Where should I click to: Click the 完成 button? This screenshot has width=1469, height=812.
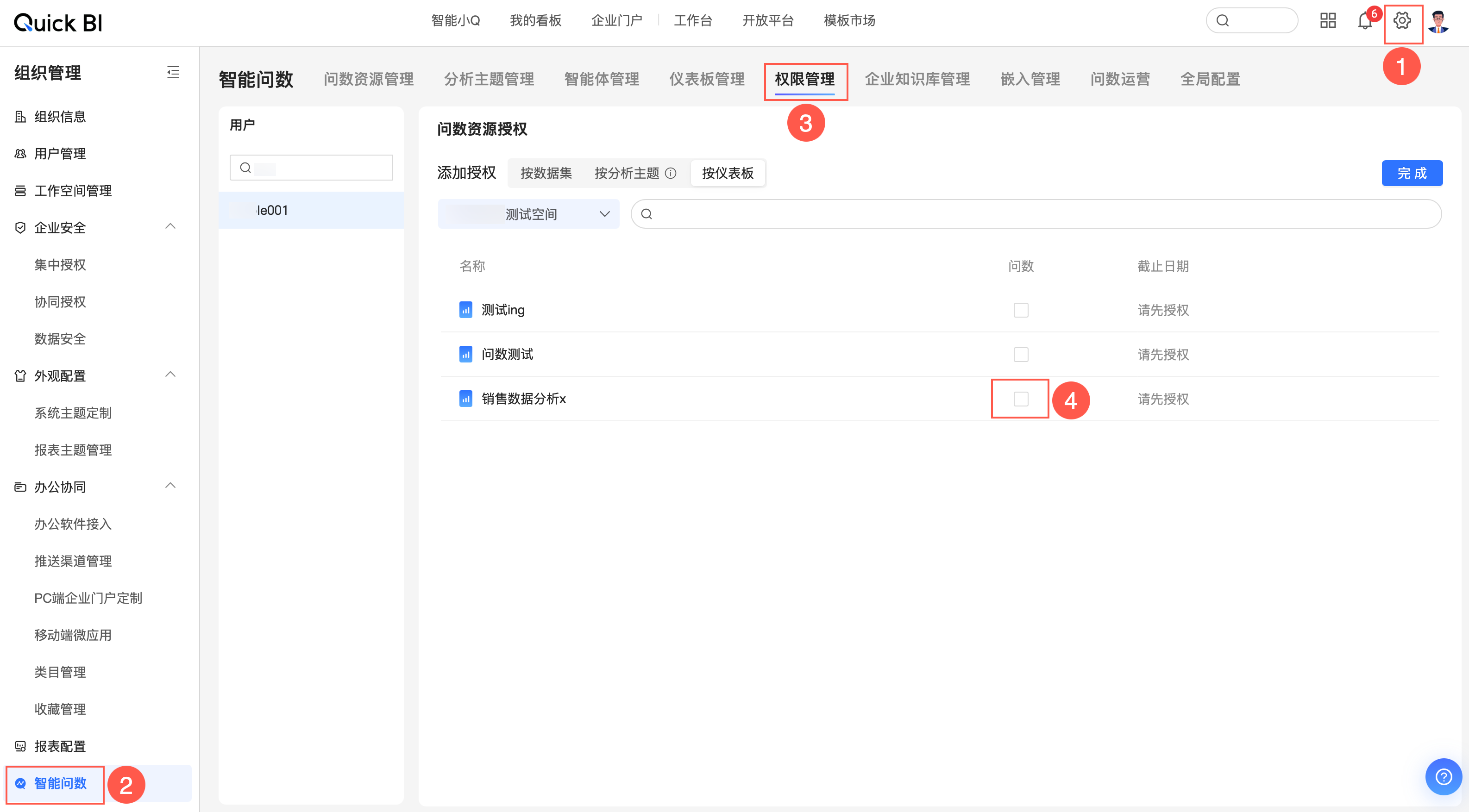[1412, 173]
